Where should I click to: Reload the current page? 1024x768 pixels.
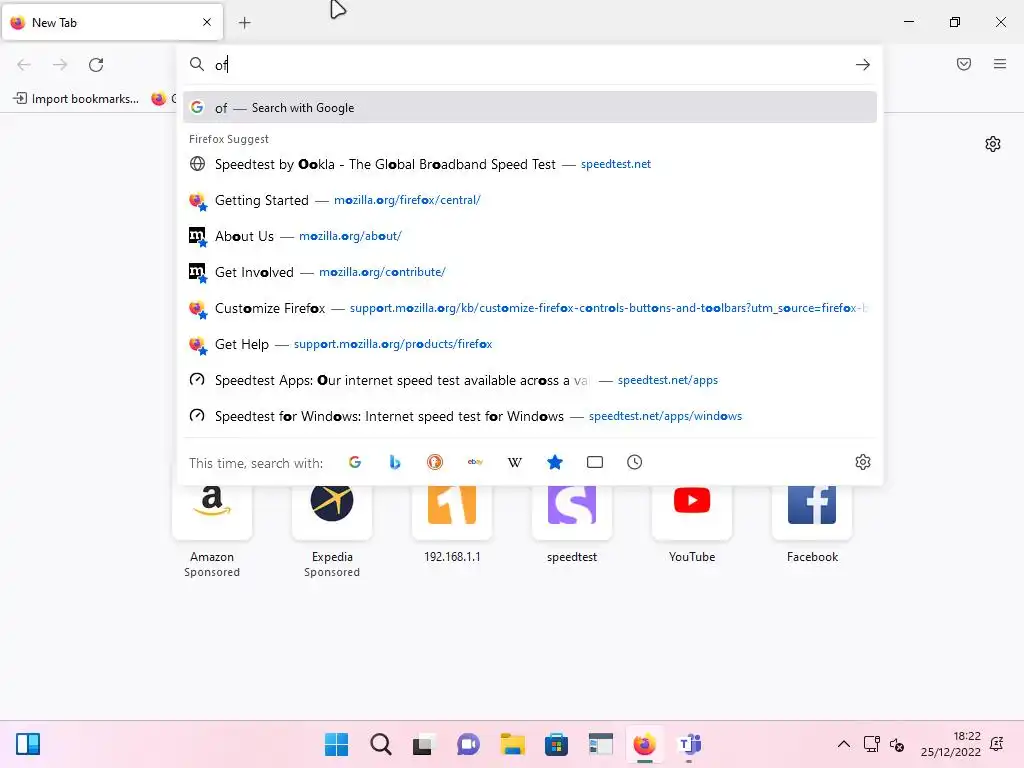pyautogui.click(x=96, y=65)
